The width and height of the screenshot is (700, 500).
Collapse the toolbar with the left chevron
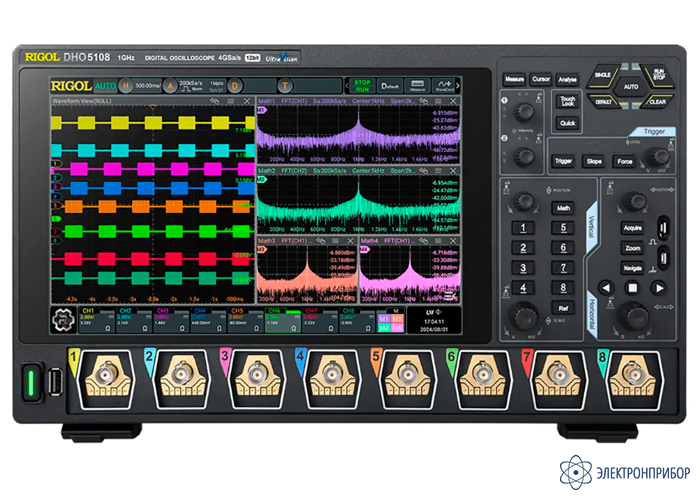click(x=347, y=85)
